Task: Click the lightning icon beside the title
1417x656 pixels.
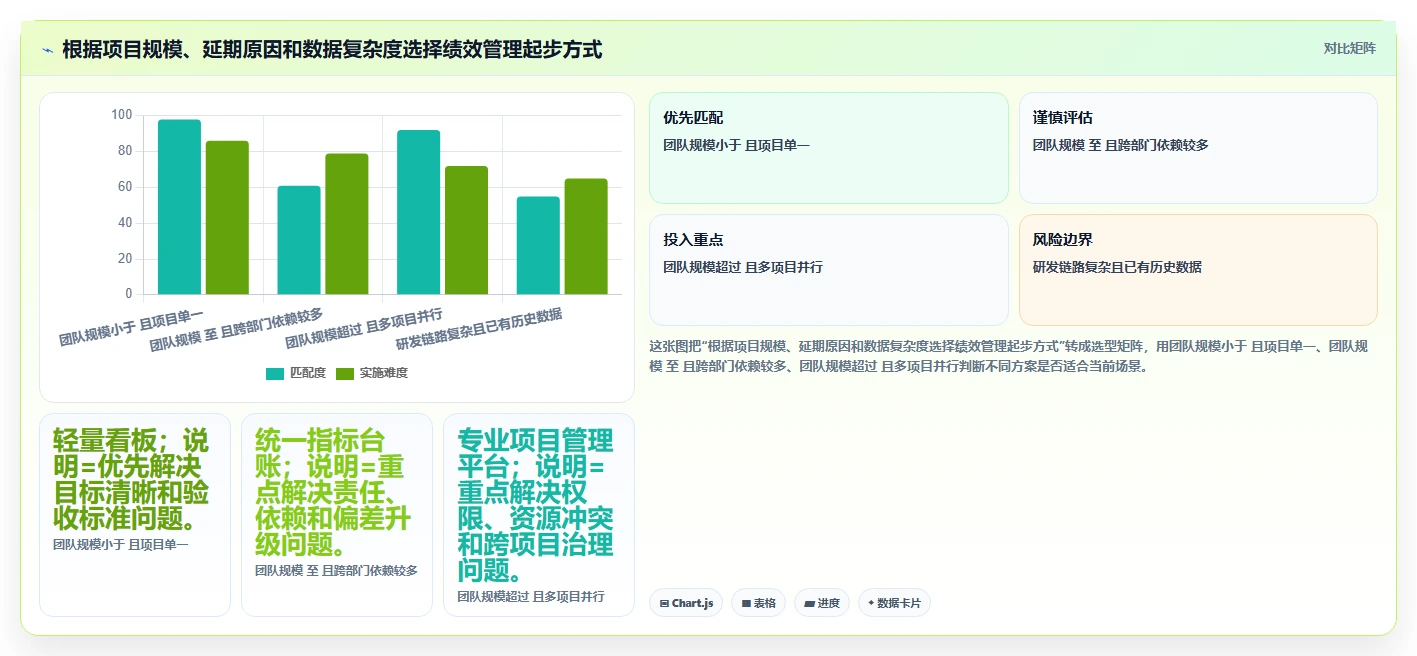Action: [47, 50]
